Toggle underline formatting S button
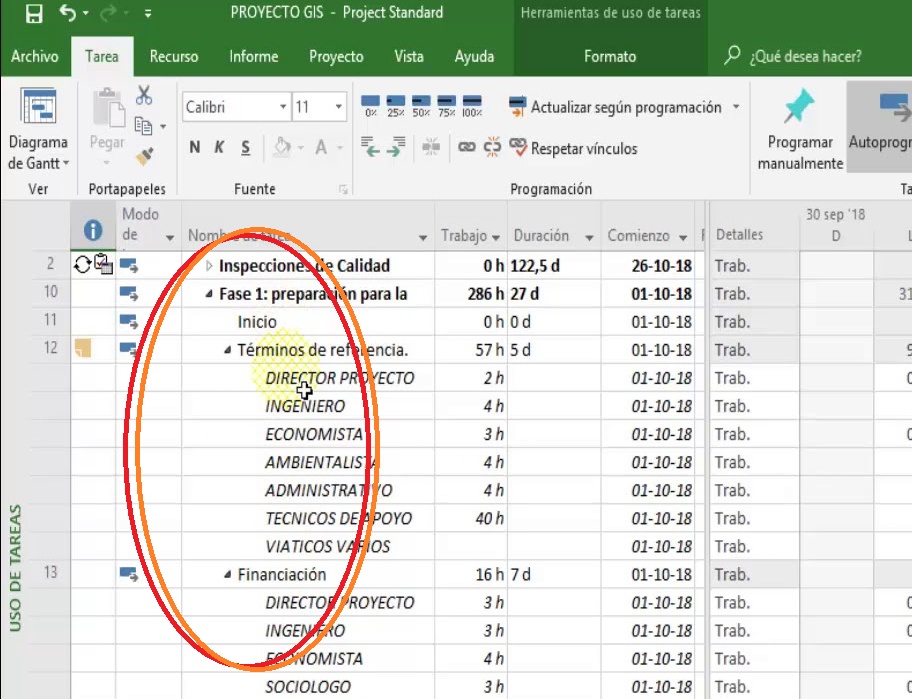Screen dimensions: 912x699 pyautogui.click(x=246, y=148)
